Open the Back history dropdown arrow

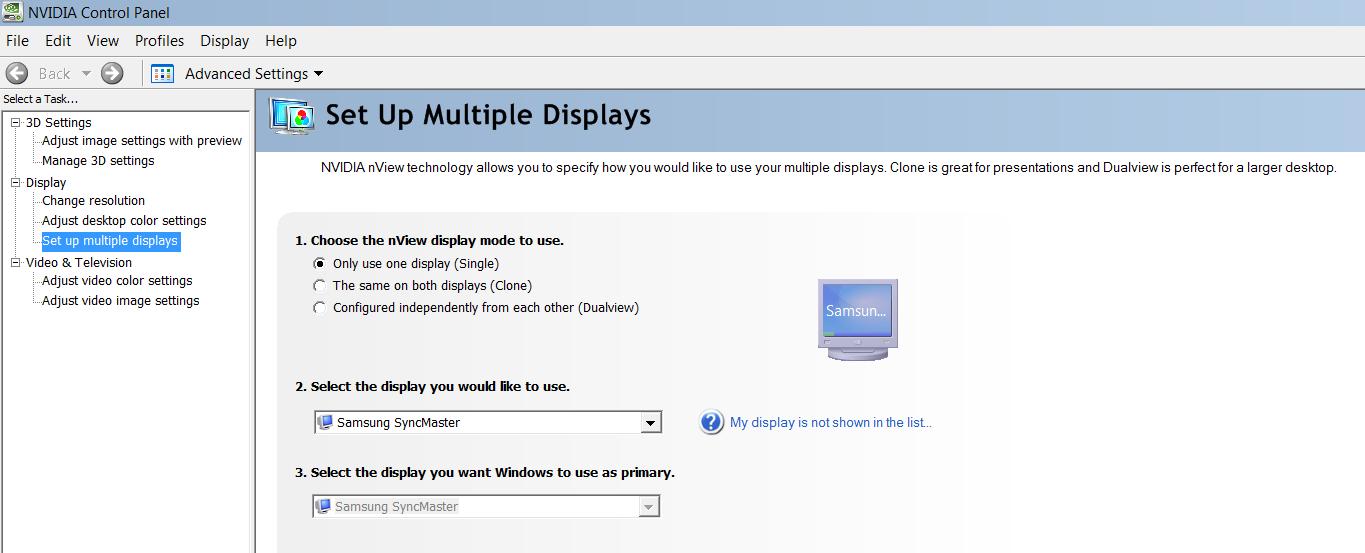pos(86,73)
